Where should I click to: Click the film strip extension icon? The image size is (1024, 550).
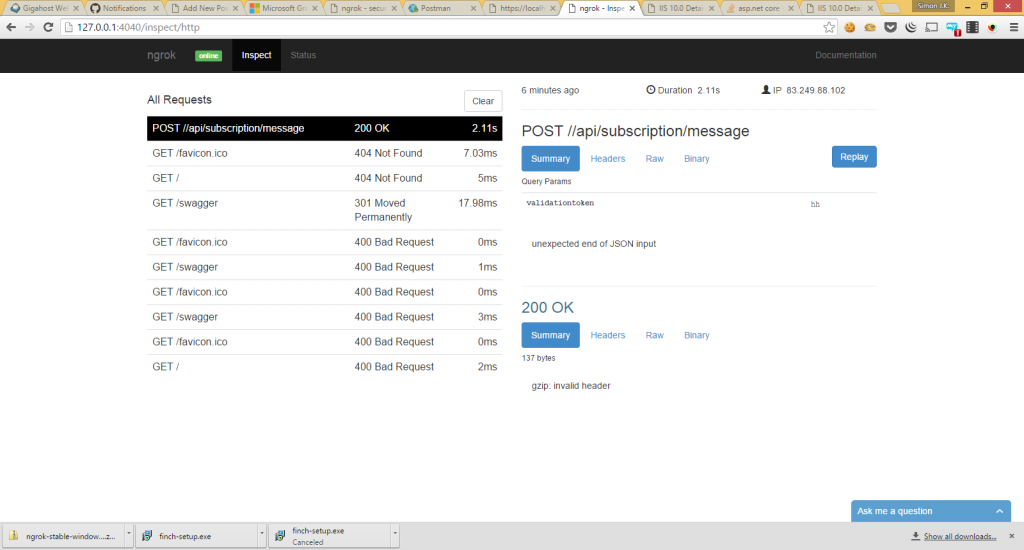pos(971,26)
